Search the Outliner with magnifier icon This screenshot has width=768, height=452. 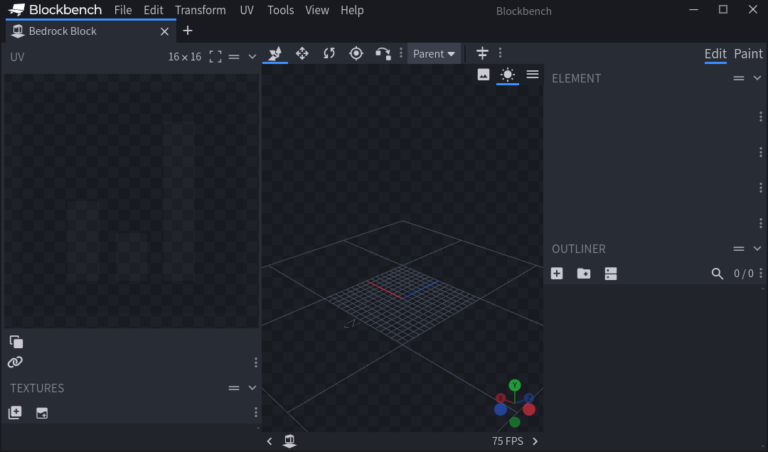pos(717,274)
